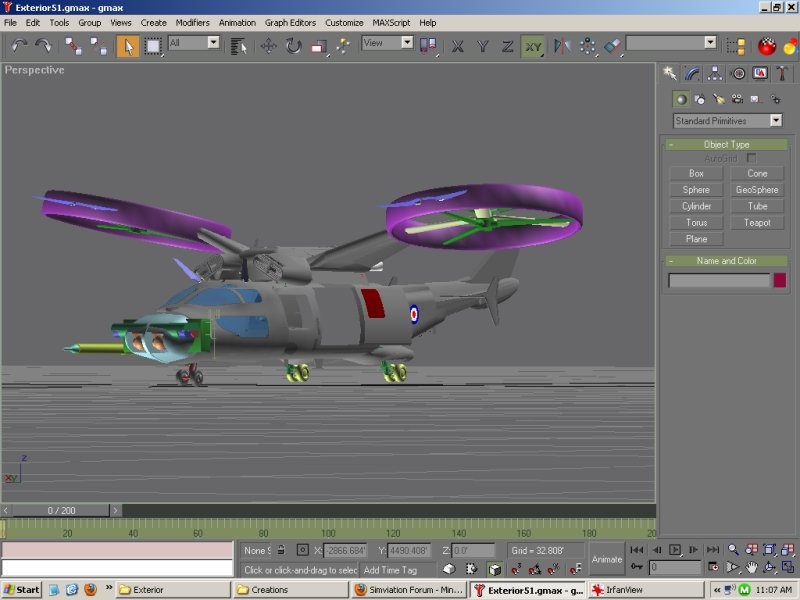800x600 pixels.
Task: Choose the Select and Move tool
Action: click(x=268, y=45)
